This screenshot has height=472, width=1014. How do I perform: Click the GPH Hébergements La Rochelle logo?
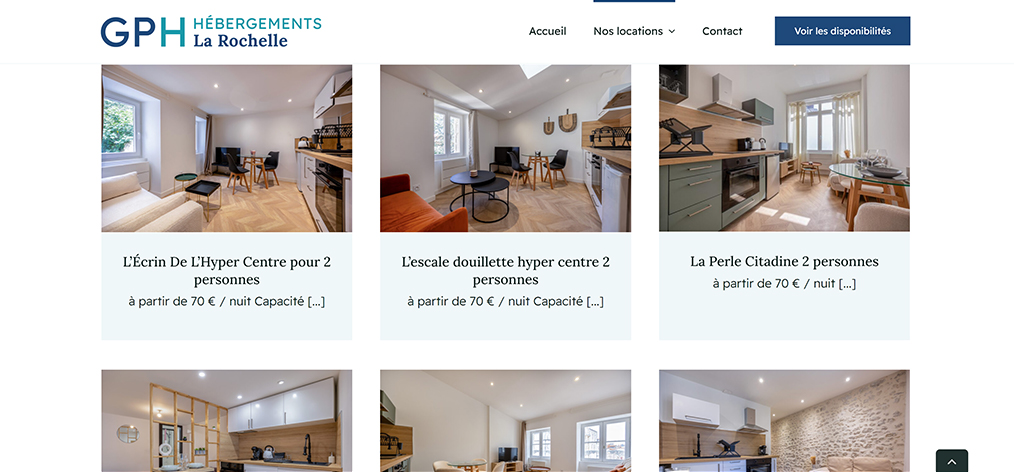click(211, 32)
